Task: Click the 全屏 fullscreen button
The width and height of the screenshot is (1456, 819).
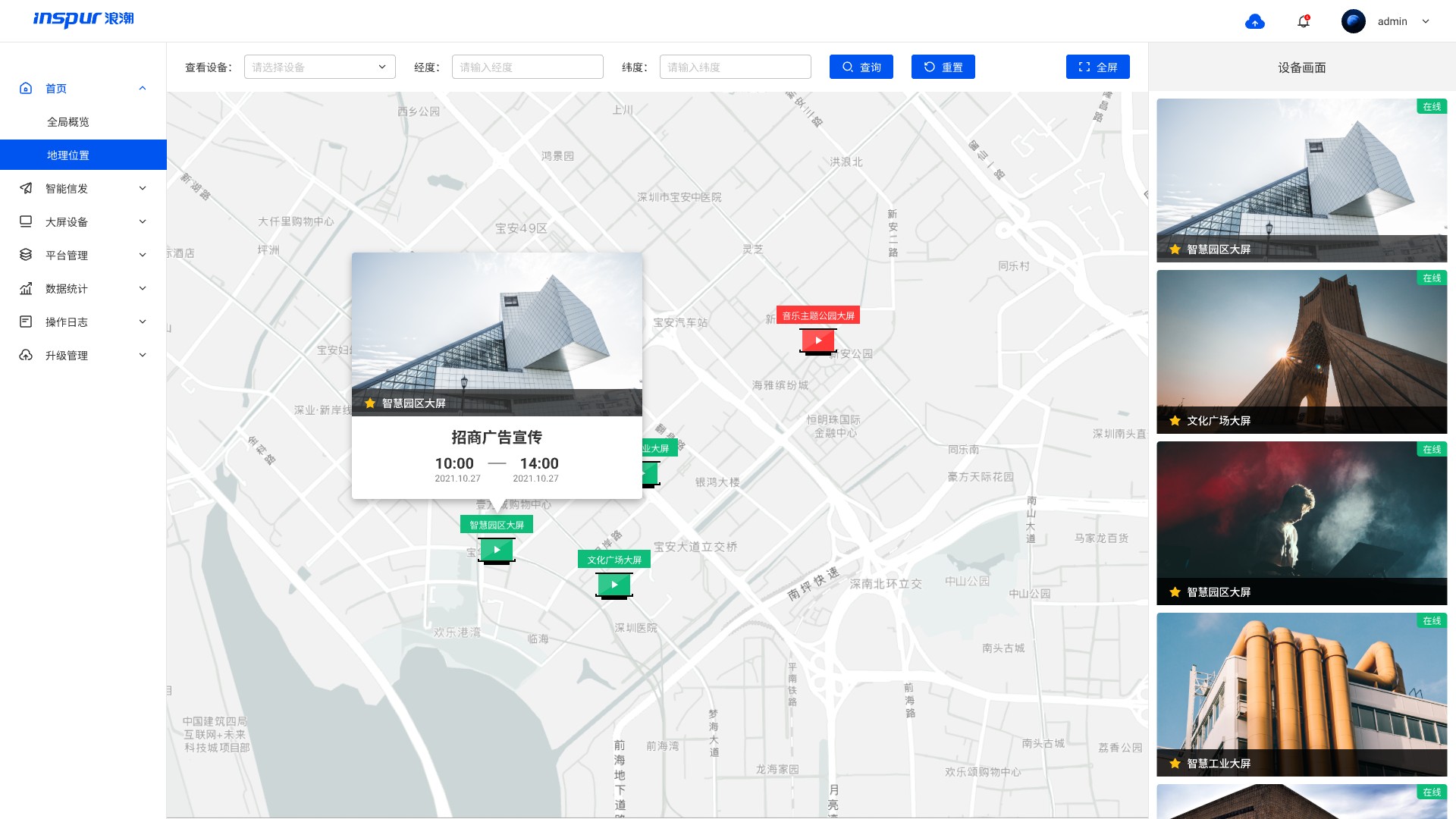Action: (x=1098, y=67)
